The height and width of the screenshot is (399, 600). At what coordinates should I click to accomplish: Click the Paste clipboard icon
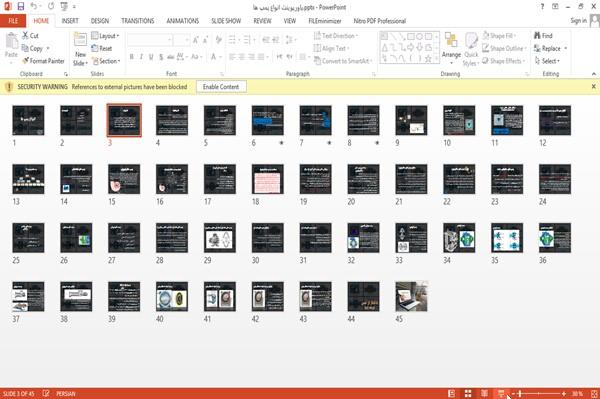pos(11,41)
